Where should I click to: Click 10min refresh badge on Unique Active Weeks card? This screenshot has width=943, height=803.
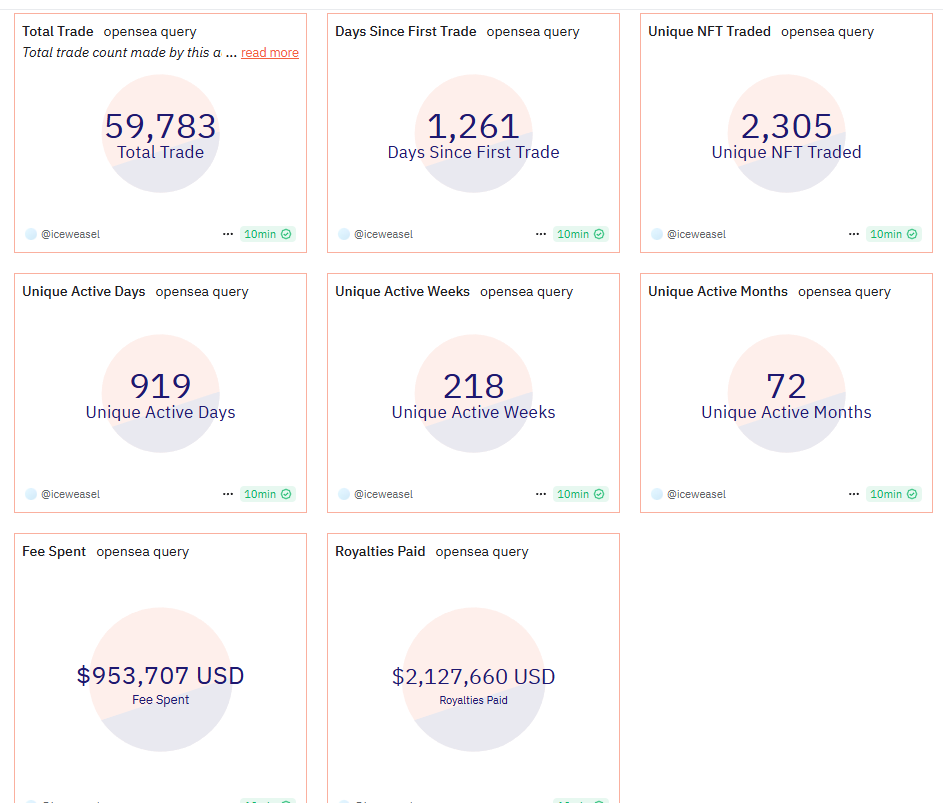[580, 494]
